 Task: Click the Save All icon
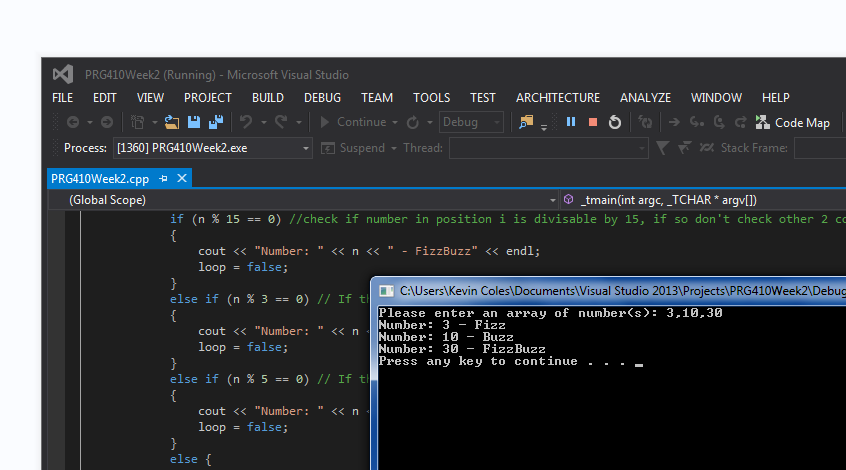(x=216, y=122)
